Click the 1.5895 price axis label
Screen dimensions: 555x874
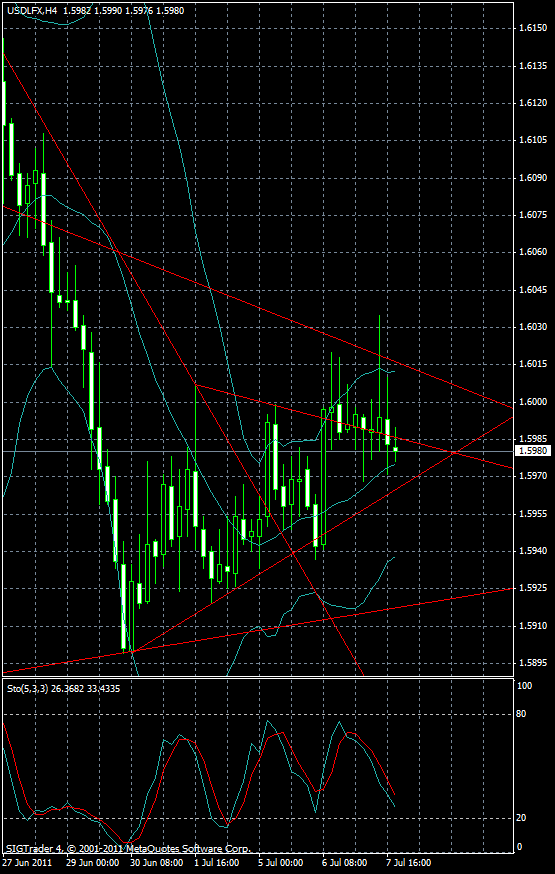pyautogui.click(x=531, y=663)
